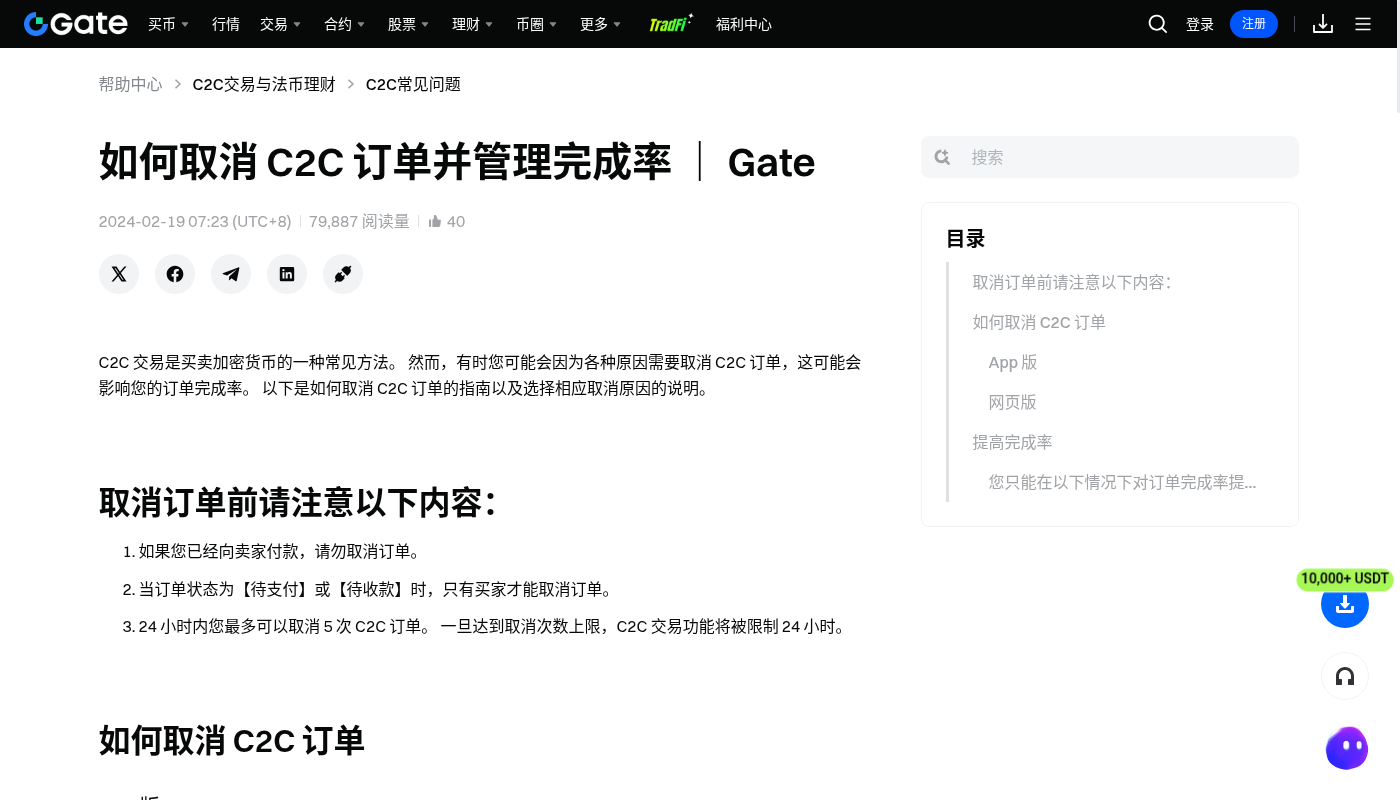Click the Gate logo in the header
This screenshot has width=1400, height=800.
point(76,24)
